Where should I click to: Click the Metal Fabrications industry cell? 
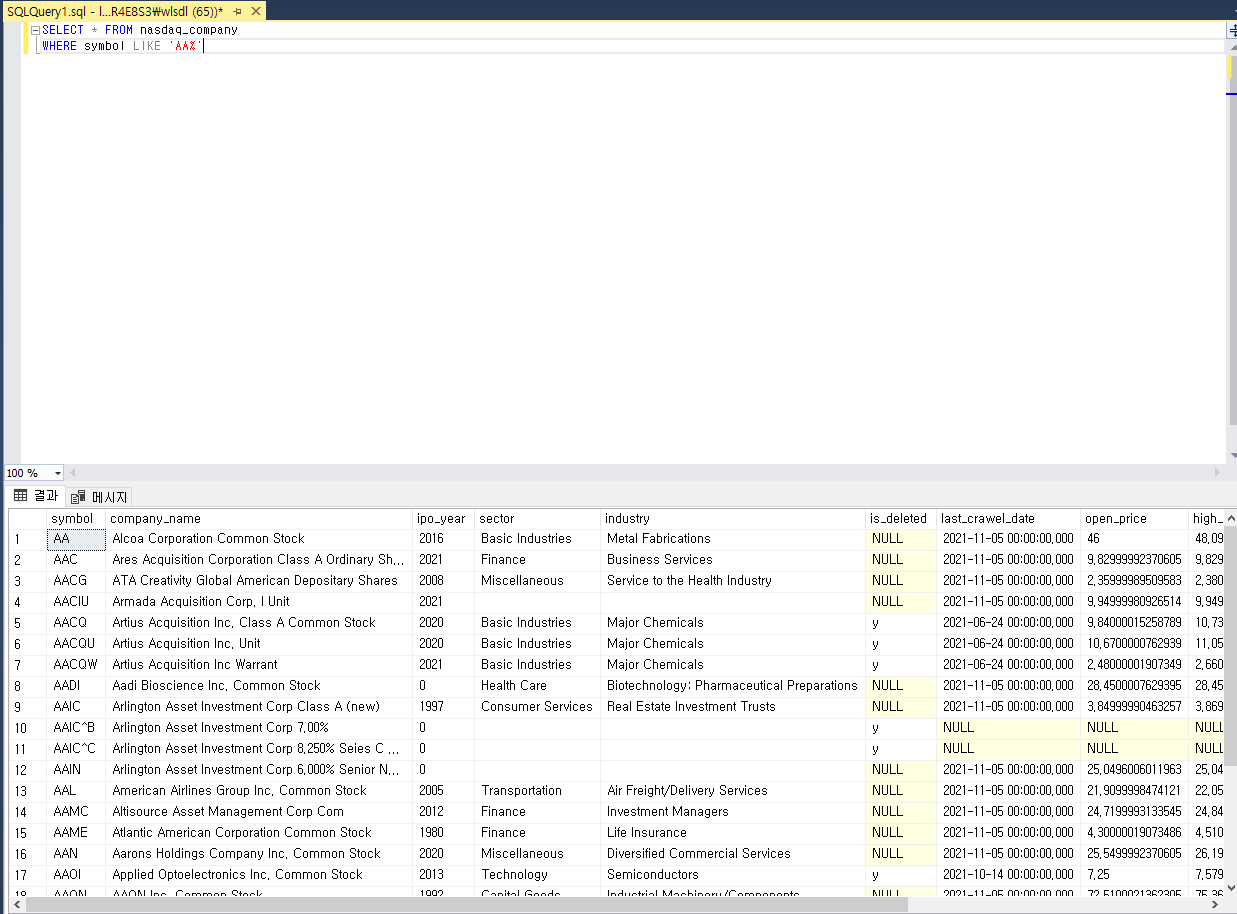[733, 539]
